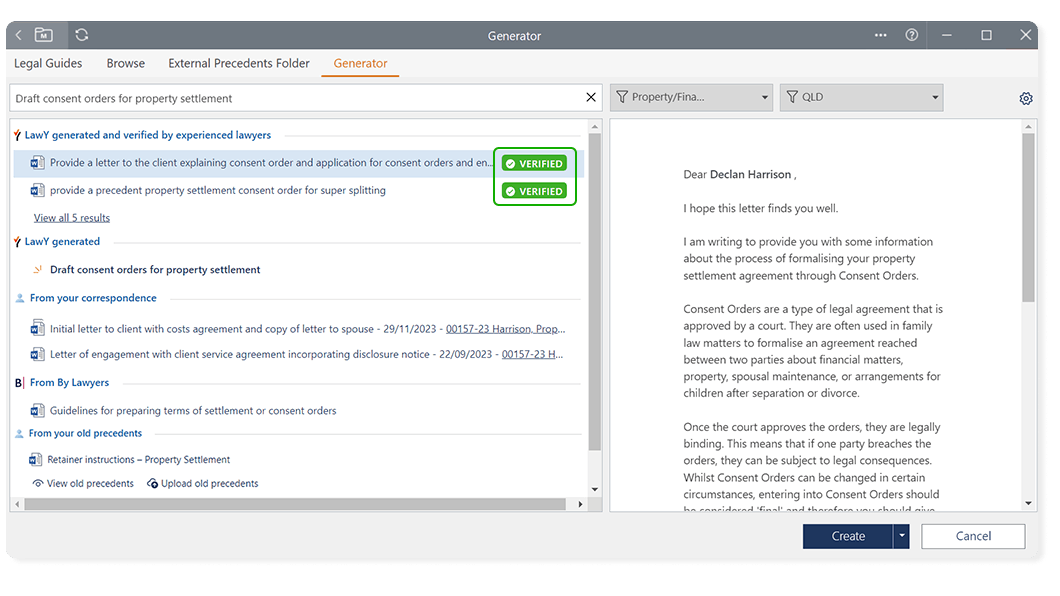The height and width of the screenshot is (596, 1060).
Task: Select 'Provide a letter to the client explaining' result
Action: click(298, 164)
